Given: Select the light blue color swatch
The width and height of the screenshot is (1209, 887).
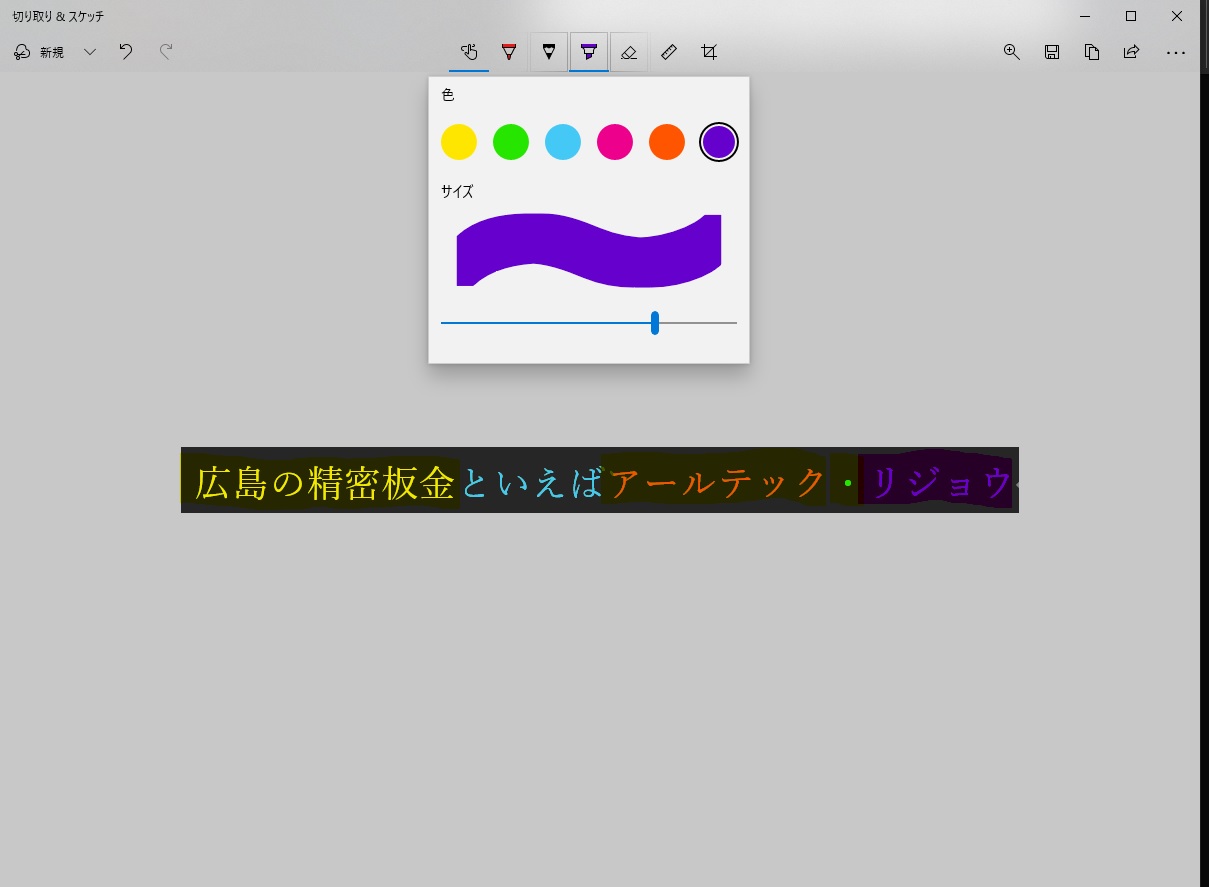Looking at the screenshot, I should [x=563, y=142].
